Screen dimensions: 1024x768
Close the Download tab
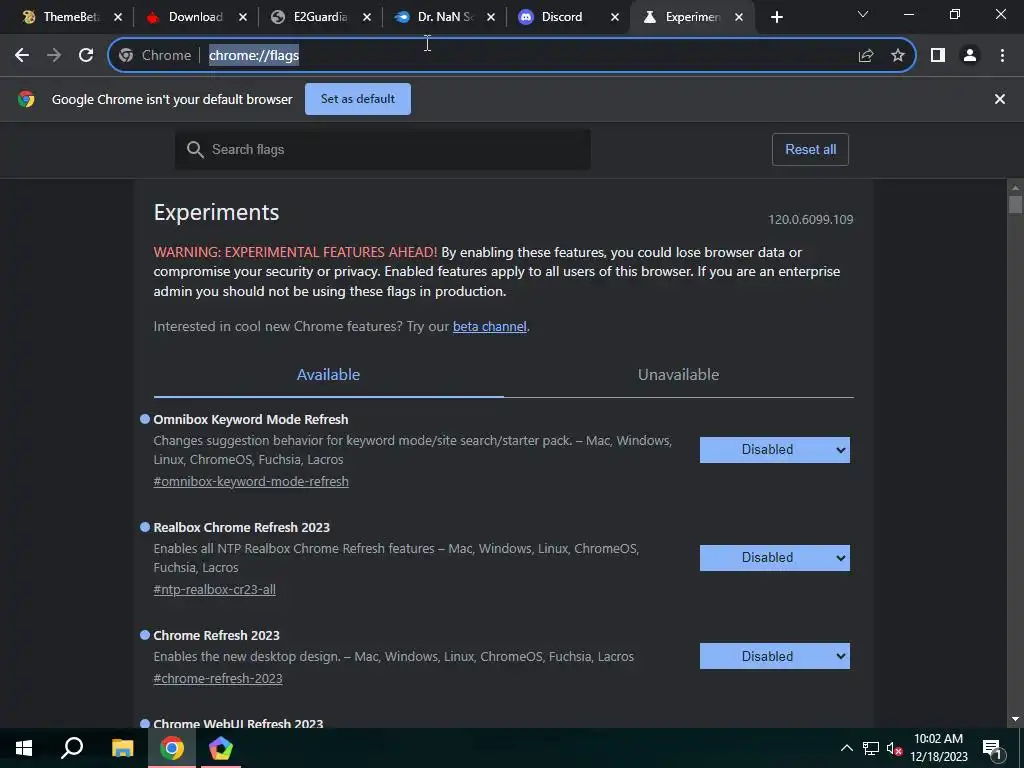(243, 18)
